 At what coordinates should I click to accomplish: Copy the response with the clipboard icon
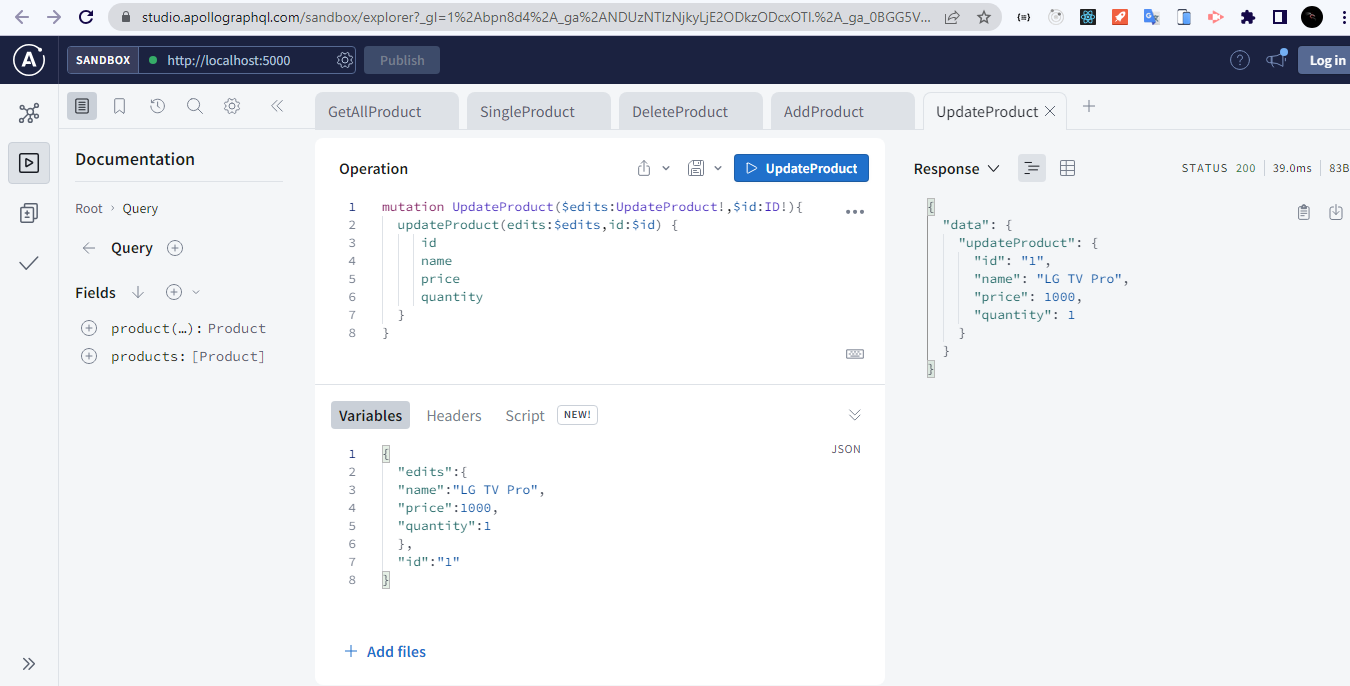[x=1303, y=212]
